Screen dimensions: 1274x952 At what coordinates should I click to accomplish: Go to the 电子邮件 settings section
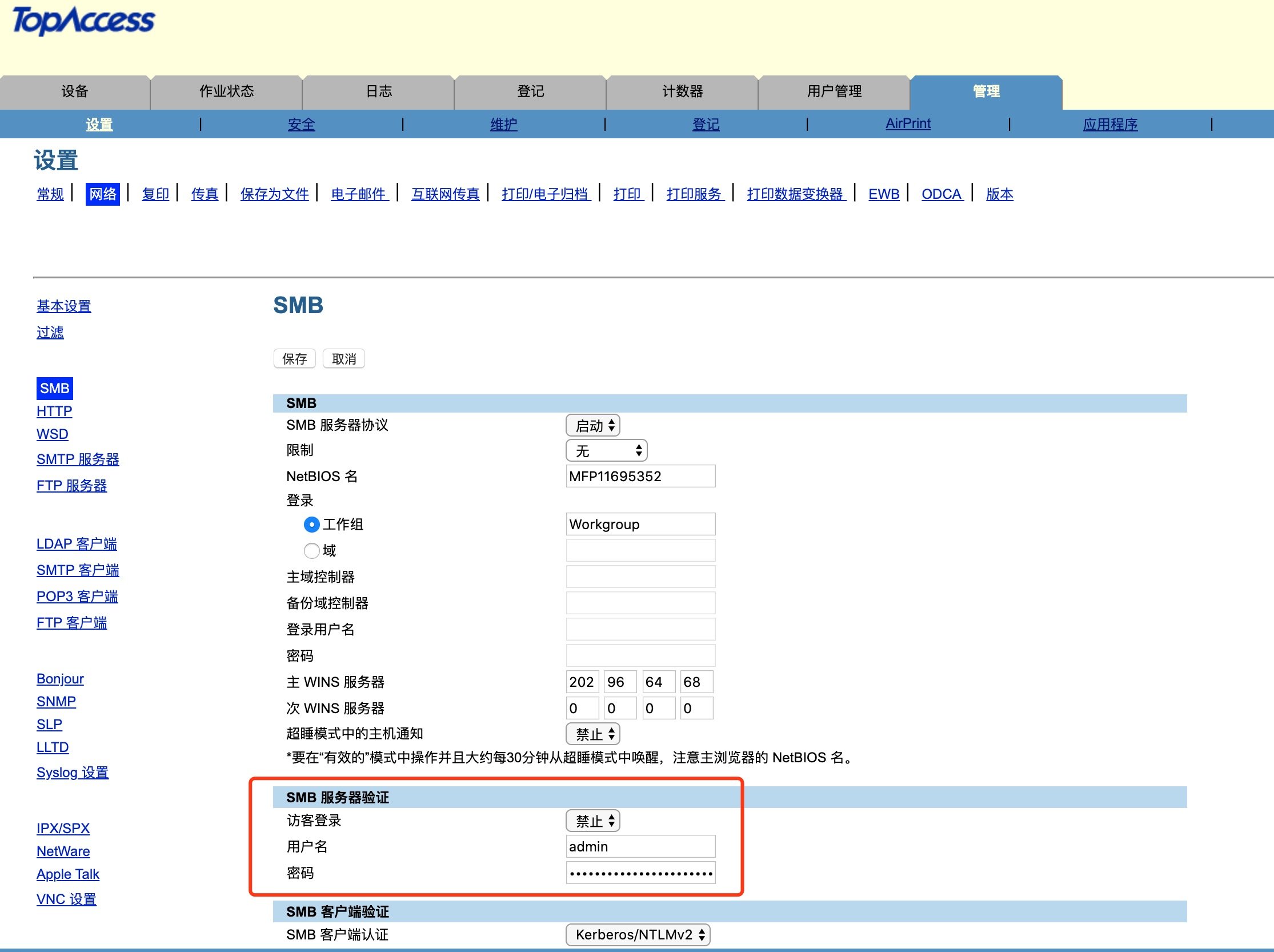coord(359,194)
